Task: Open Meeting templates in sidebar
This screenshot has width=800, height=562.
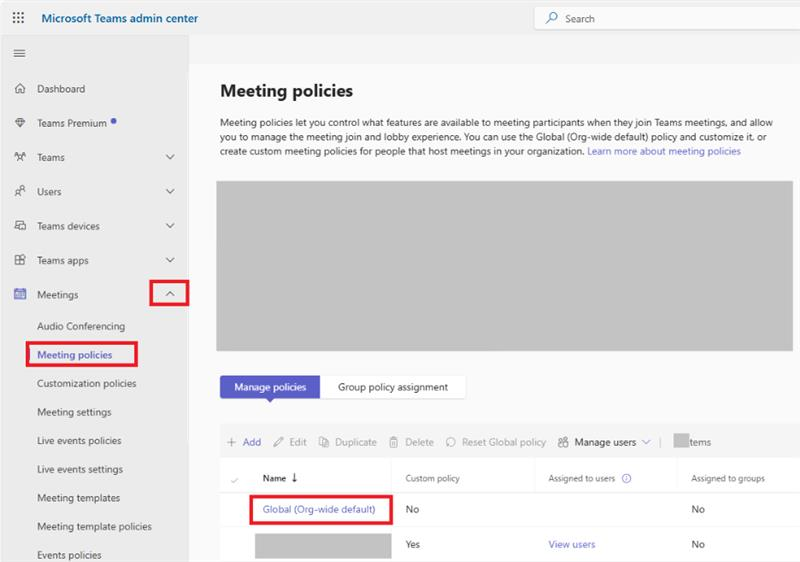Action: 79,498
